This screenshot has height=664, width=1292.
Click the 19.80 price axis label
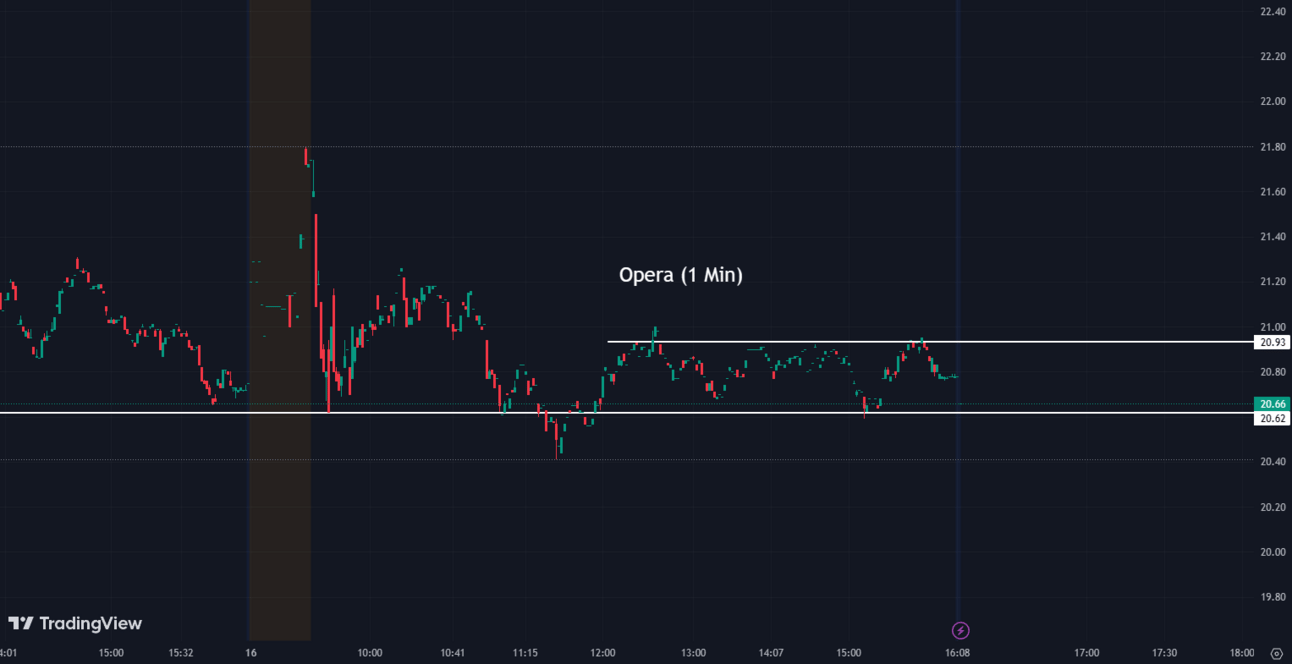tap(1273, 597)
